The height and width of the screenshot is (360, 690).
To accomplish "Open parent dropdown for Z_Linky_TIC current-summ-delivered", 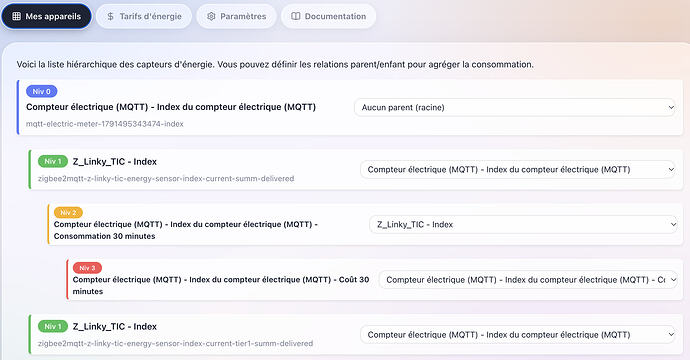I will click(518, 169).
